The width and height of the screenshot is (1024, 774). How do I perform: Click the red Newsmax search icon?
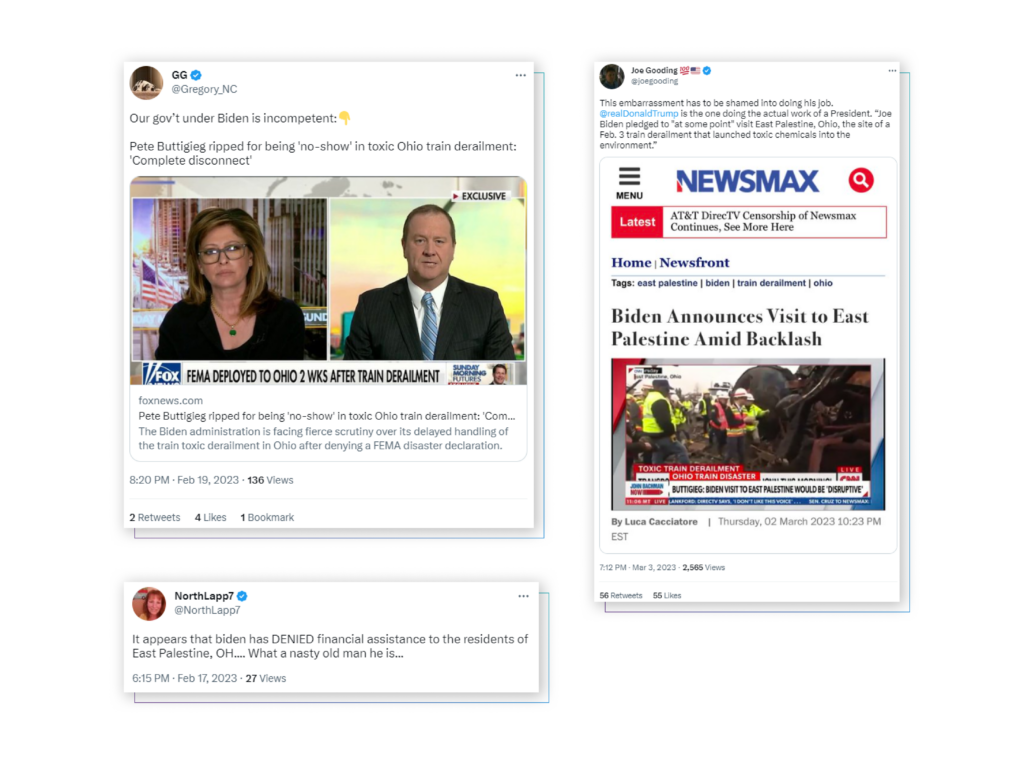tap(861, 180)
